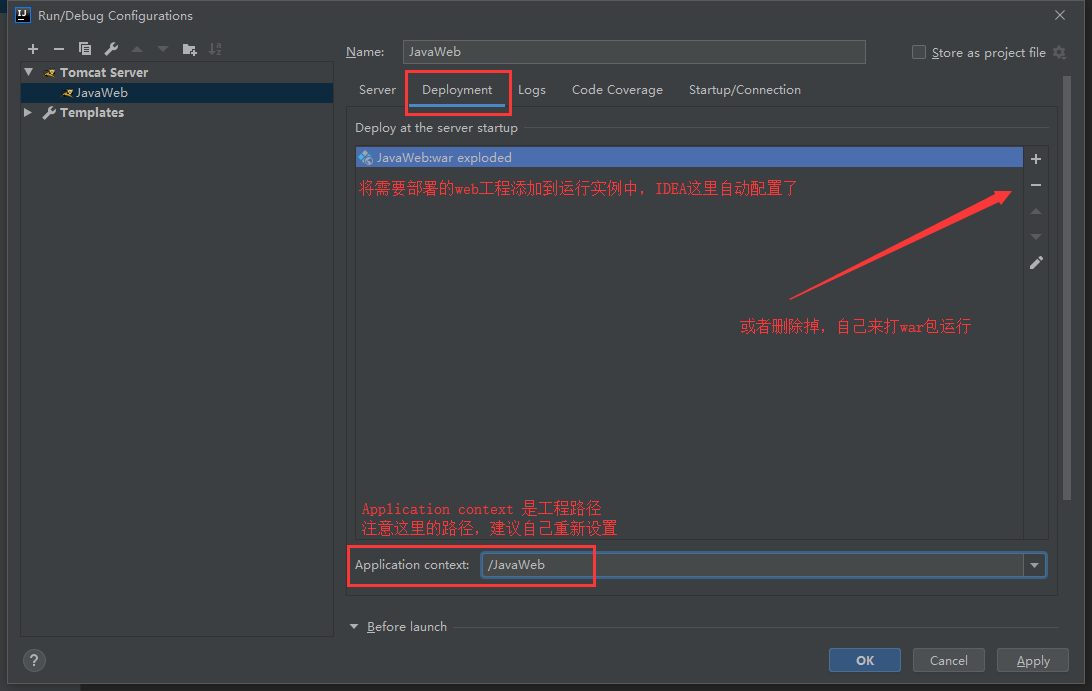This screenshot has width=1092, height=691.
Task: Collapse the Before launch section
Action: click(354, 627)
